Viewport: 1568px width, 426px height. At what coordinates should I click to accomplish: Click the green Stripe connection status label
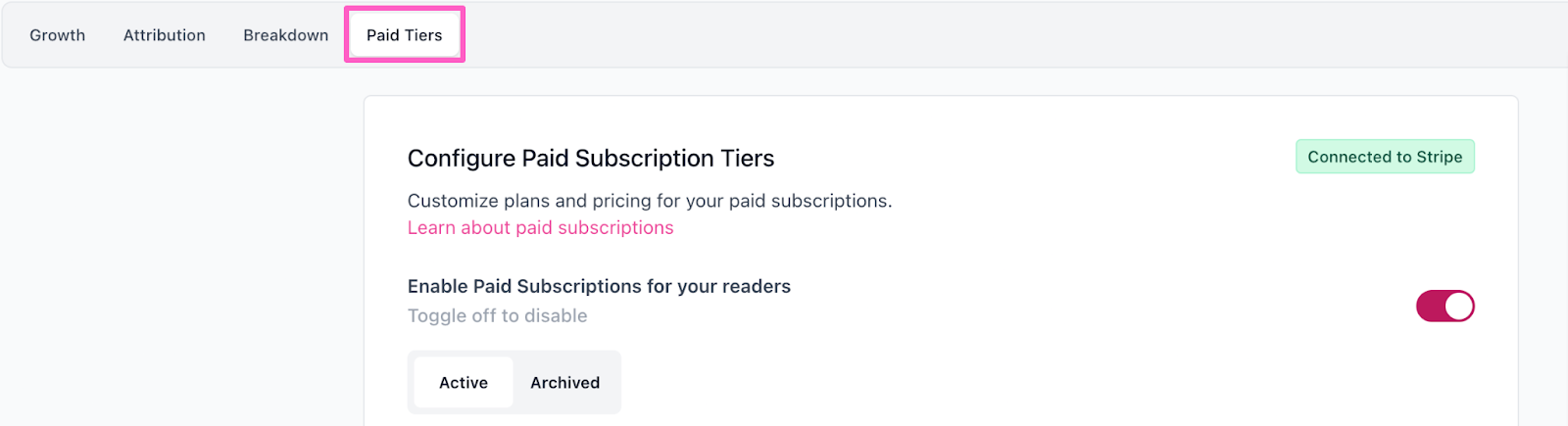(x=1384, y=157)
